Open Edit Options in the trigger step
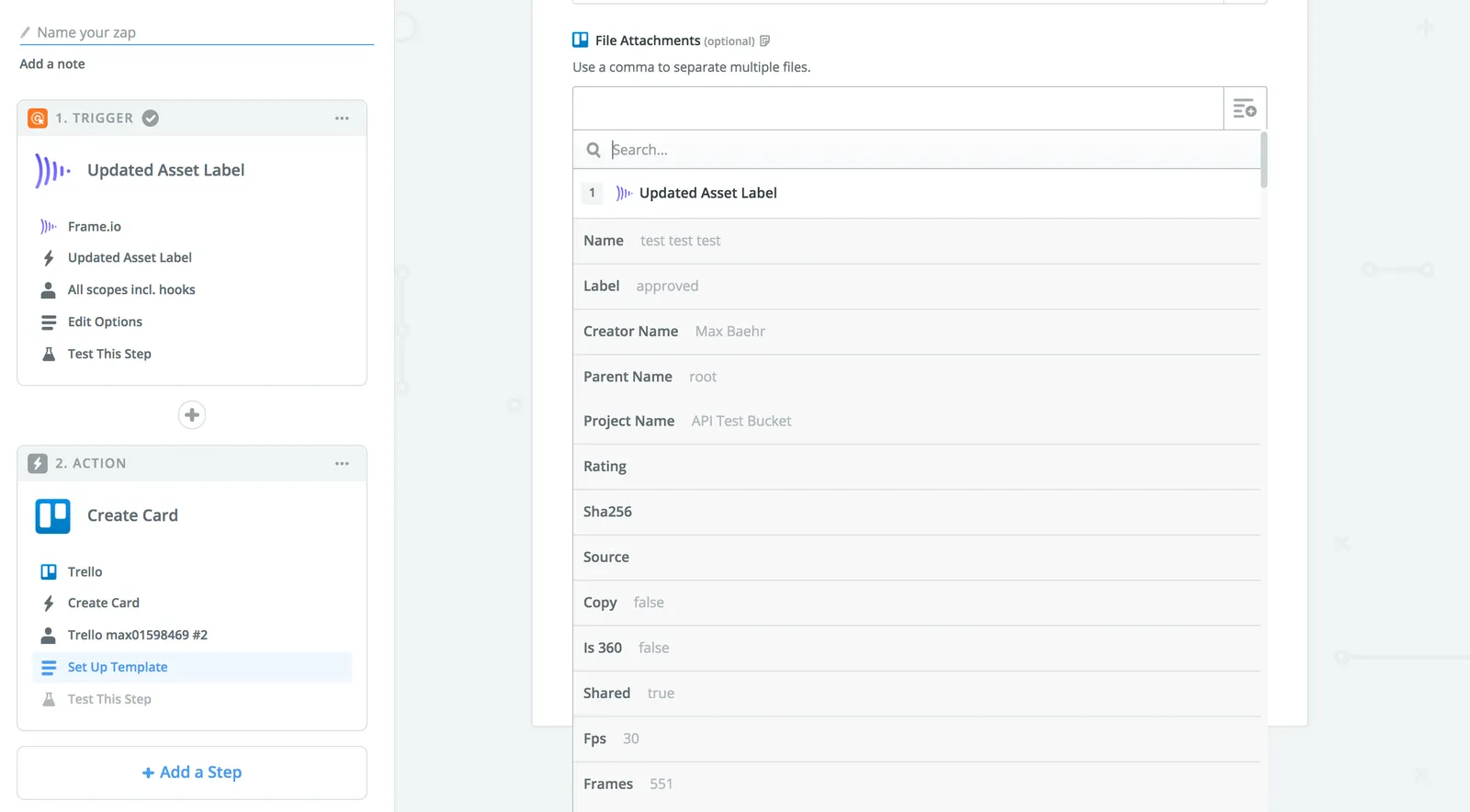Viewport: 1470px width, 812px height. (105, 322)
